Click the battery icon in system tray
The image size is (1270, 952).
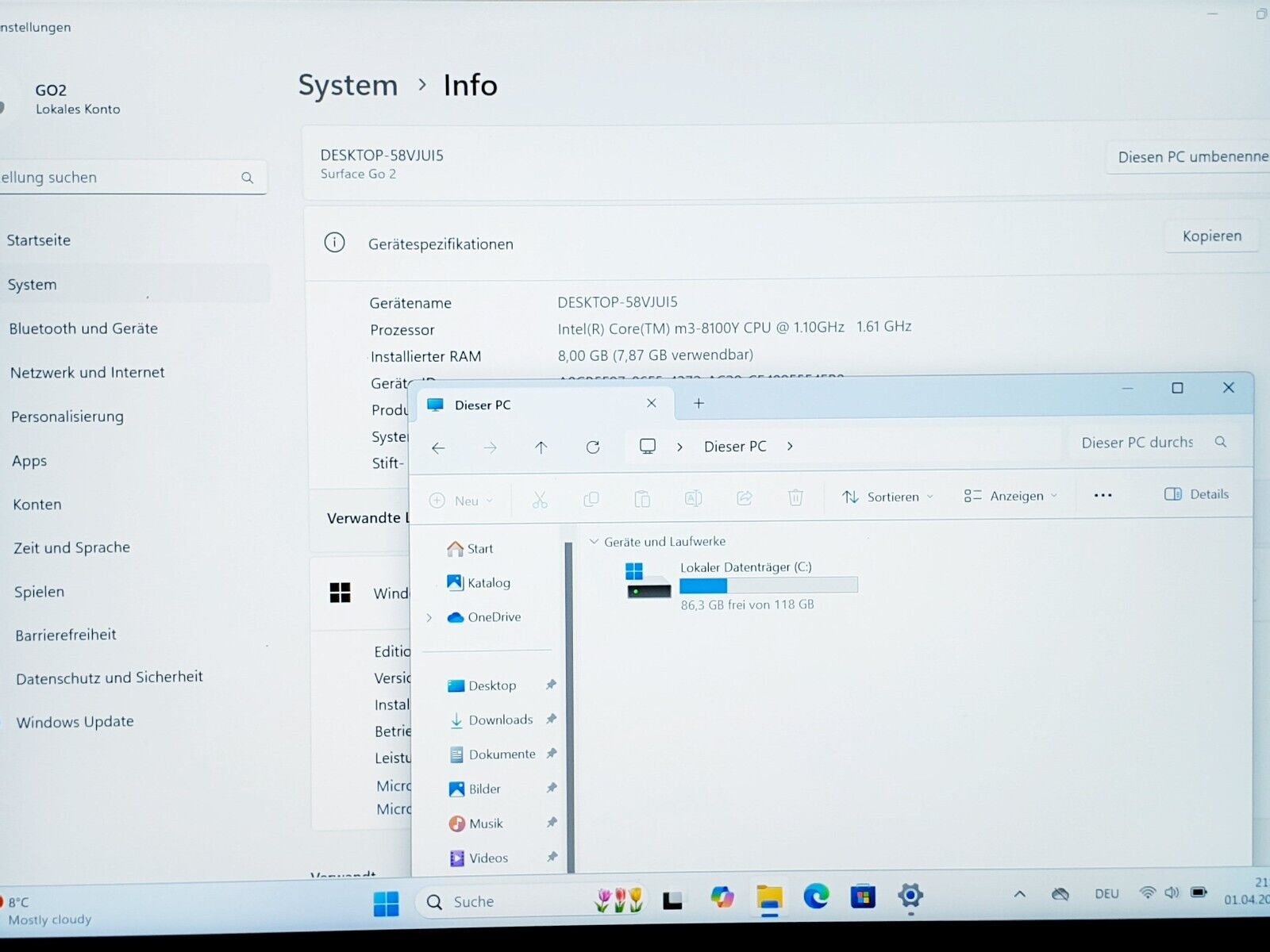coord(1199,892)
